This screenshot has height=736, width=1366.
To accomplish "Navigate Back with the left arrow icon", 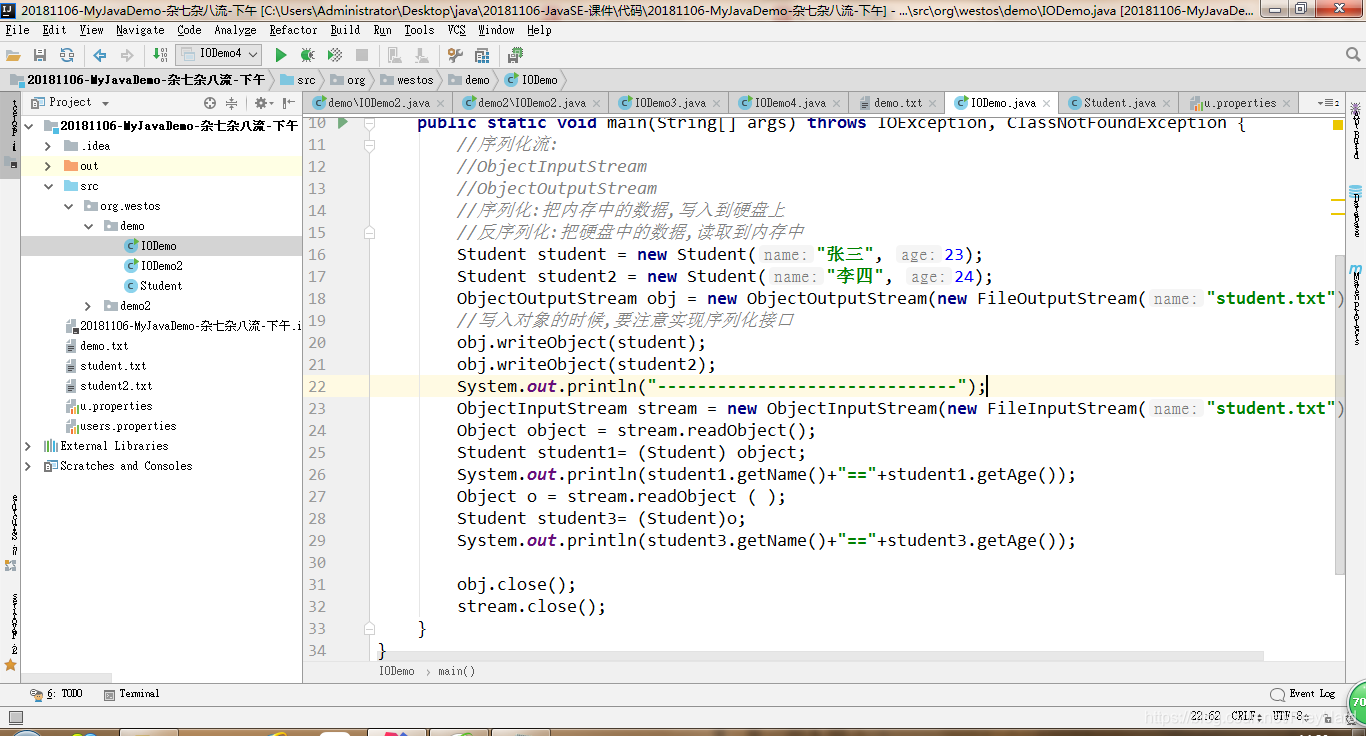I will pos(99,55).
